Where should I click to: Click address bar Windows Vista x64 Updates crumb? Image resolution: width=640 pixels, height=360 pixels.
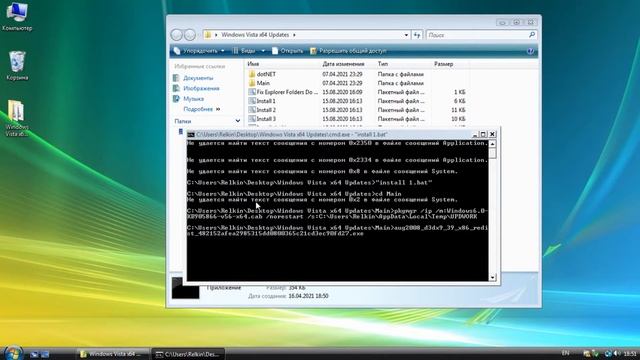coord(255,35)
